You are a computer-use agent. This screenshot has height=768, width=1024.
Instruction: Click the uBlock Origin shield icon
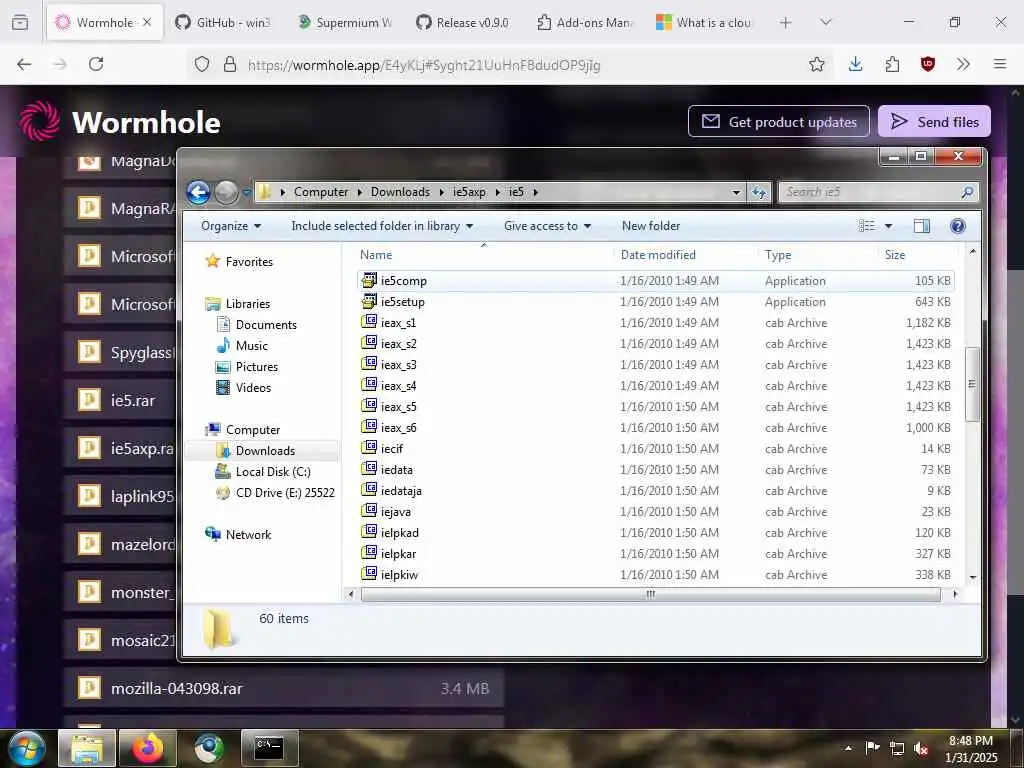point(927,64)
